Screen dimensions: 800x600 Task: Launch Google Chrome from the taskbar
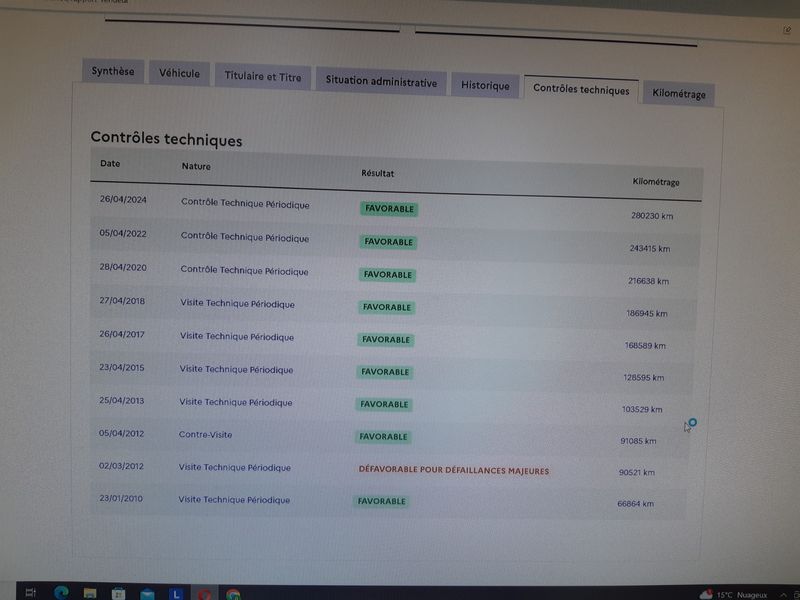(x=233, y=595)
